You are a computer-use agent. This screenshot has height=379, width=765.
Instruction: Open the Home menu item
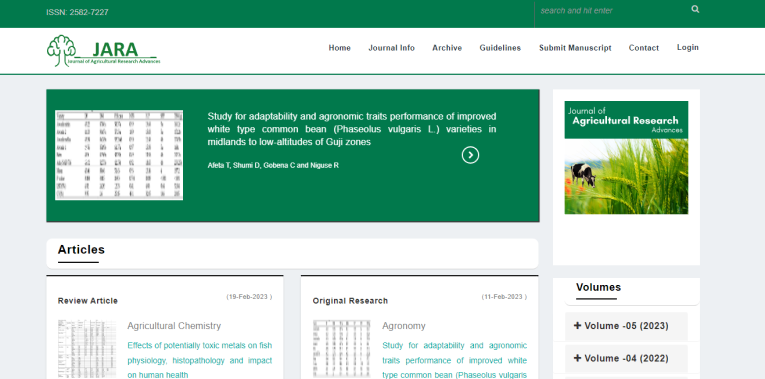click(340, 48)
